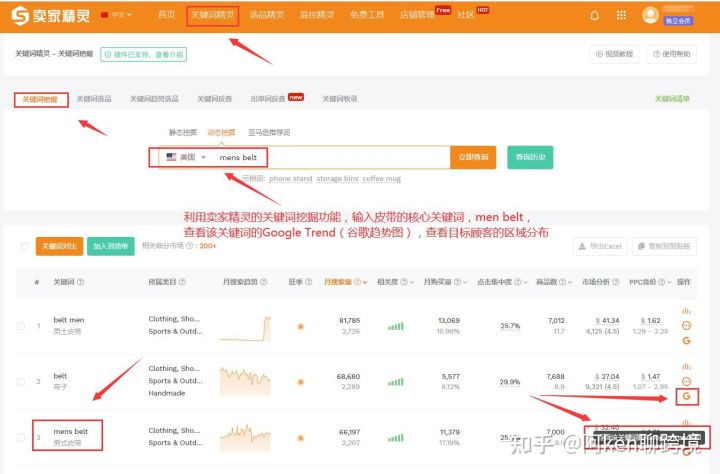
Task: Switch to 关键词选品 tab
Action: (x=94, y=99)
